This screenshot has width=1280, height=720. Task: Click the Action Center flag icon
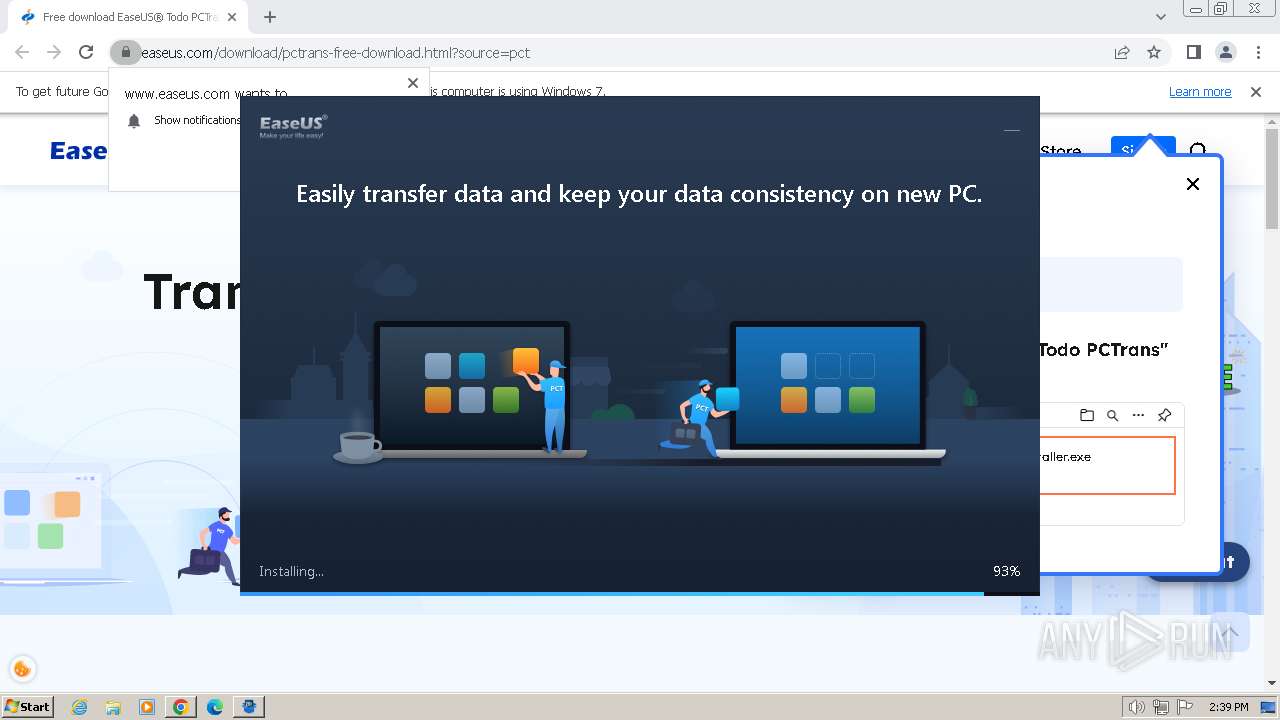click(x=1184, y=707)
